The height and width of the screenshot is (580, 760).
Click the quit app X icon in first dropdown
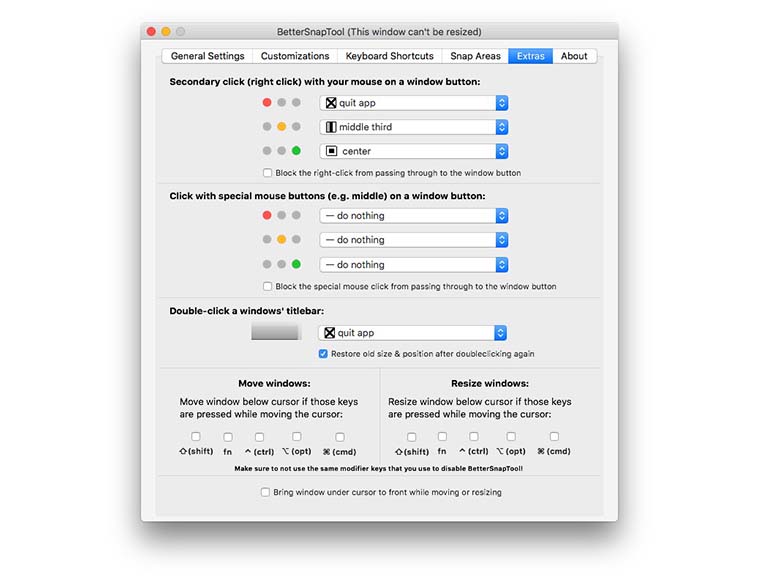coord(331,103)
